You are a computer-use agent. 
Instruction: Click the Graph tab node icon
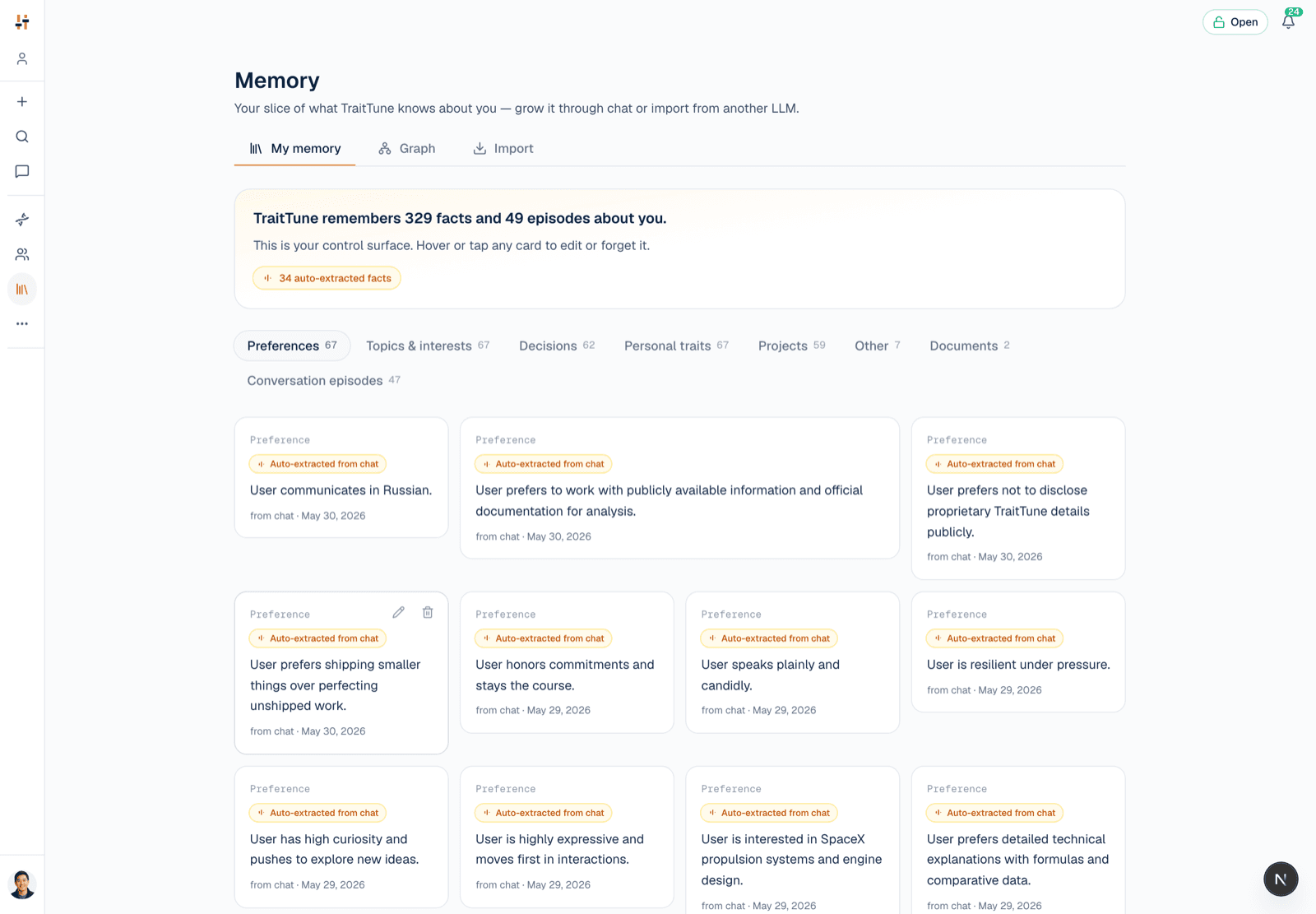[x=385, y=149]
